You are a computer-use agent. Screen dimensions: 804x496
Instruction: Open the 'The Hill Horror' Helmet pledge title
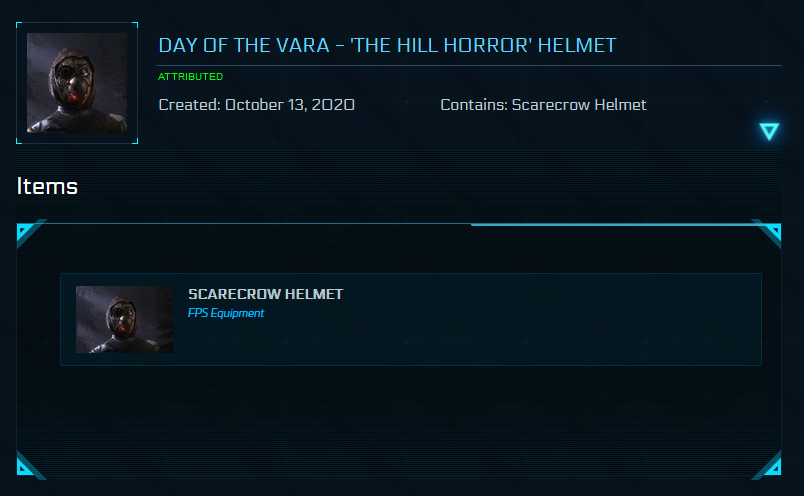coord(387,45)
